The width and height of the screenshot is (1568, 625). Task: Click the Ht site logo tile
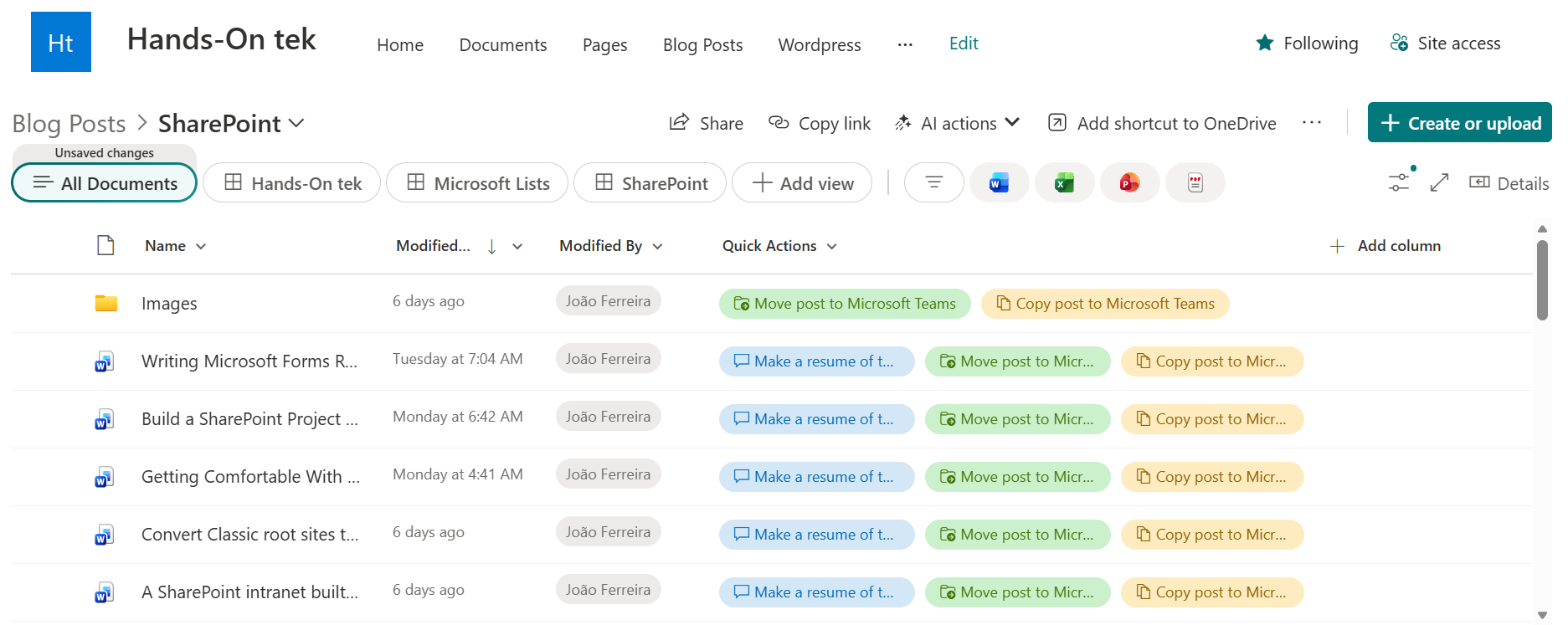pos(61,42)
